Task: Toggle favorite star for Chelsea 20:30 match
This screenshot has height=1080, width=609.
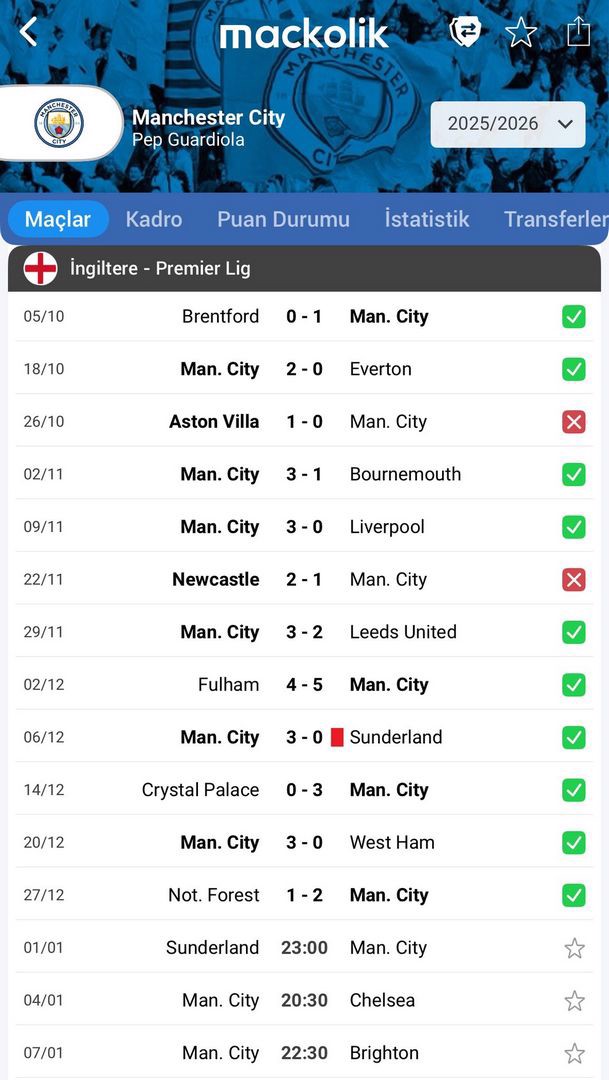Action: 574,1001
